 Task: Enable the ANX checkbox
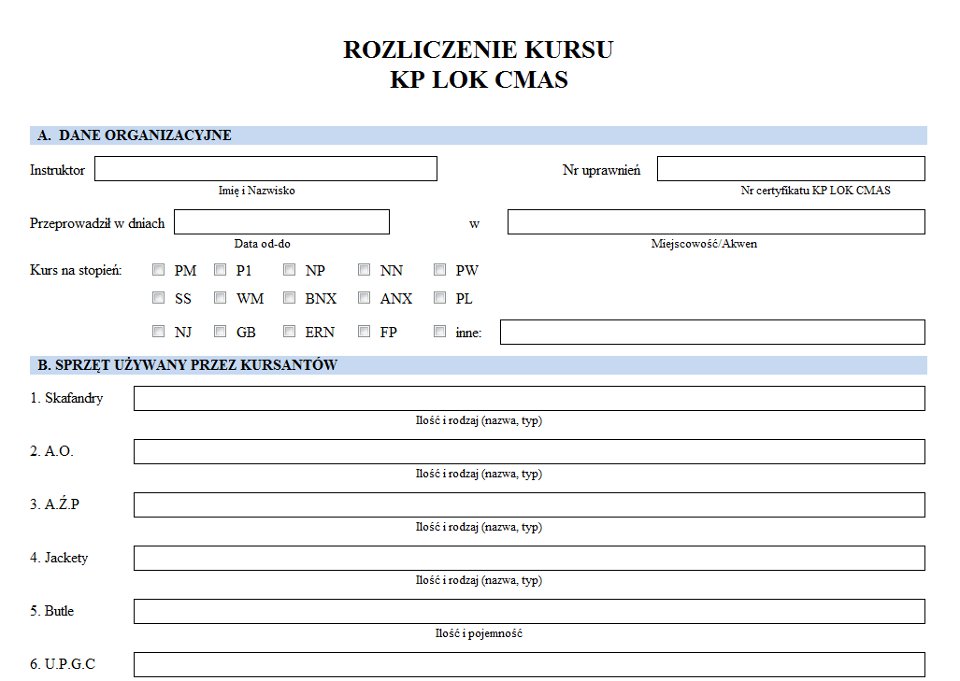coord(364,298)
